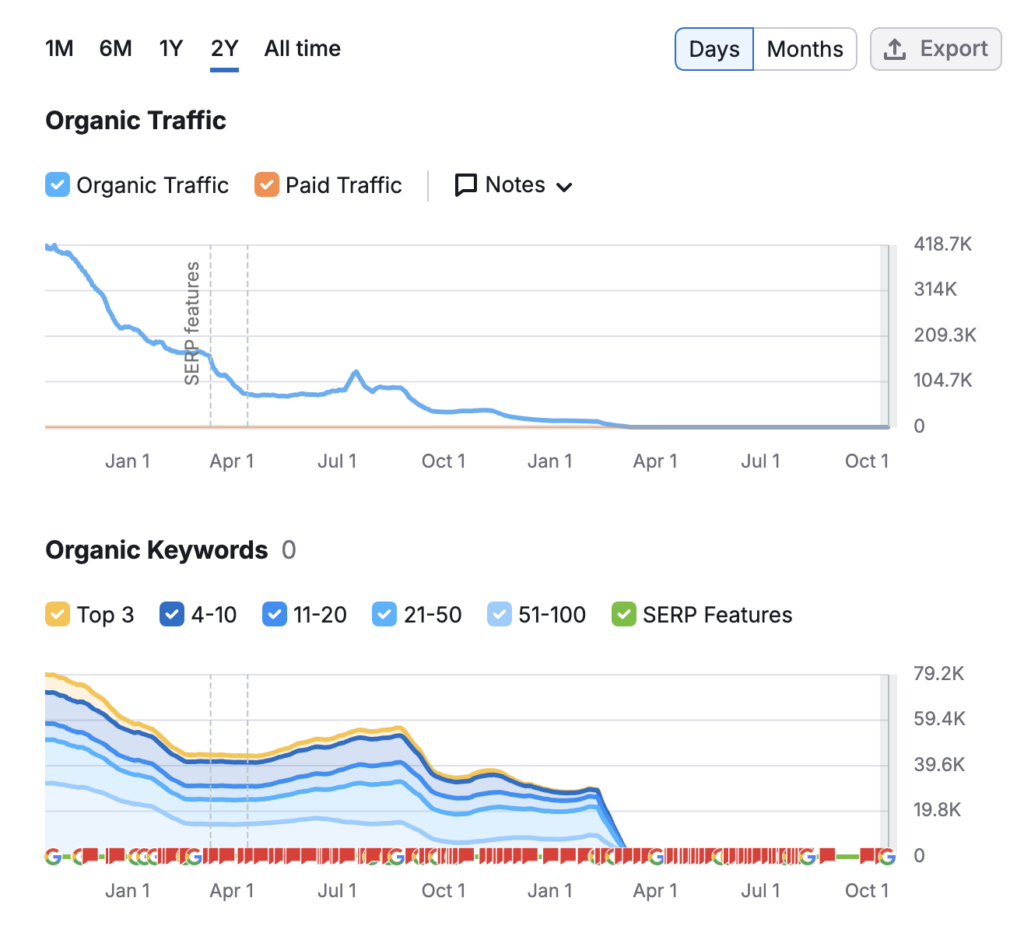Toggle the 4-10 positions checkbox
Screen dimensions: 1024x926
click(x=172, y=614)
